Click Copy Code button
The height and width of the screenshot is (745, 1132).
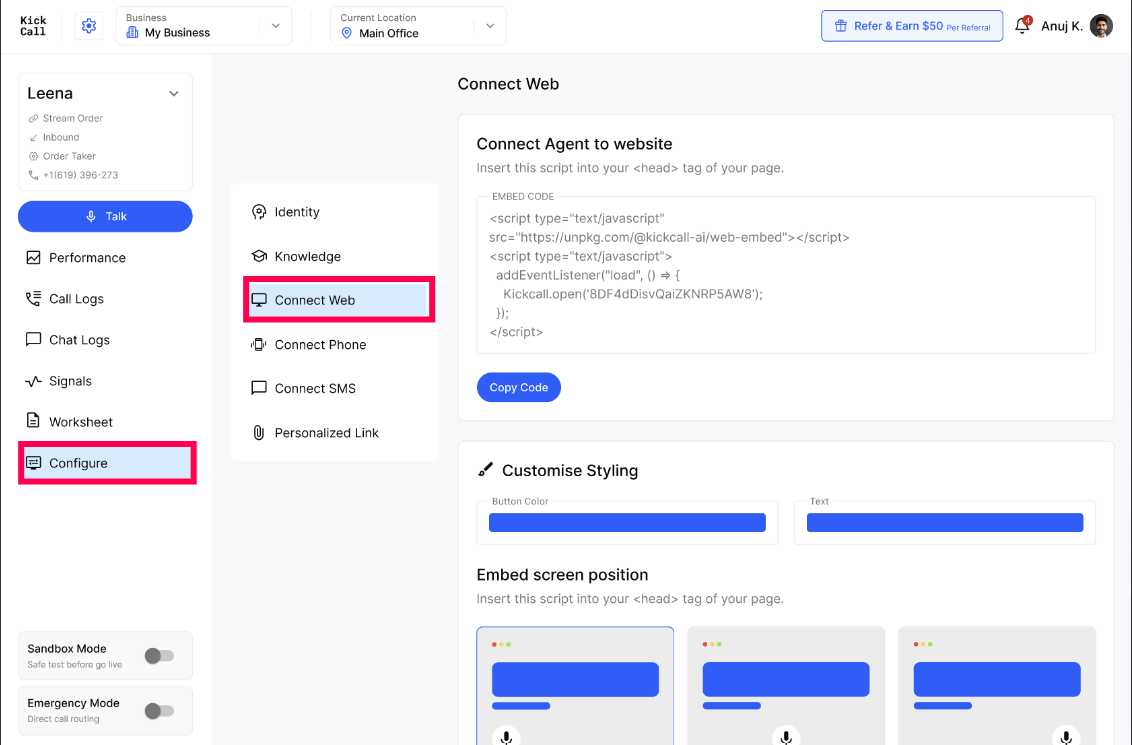(518, 387)
